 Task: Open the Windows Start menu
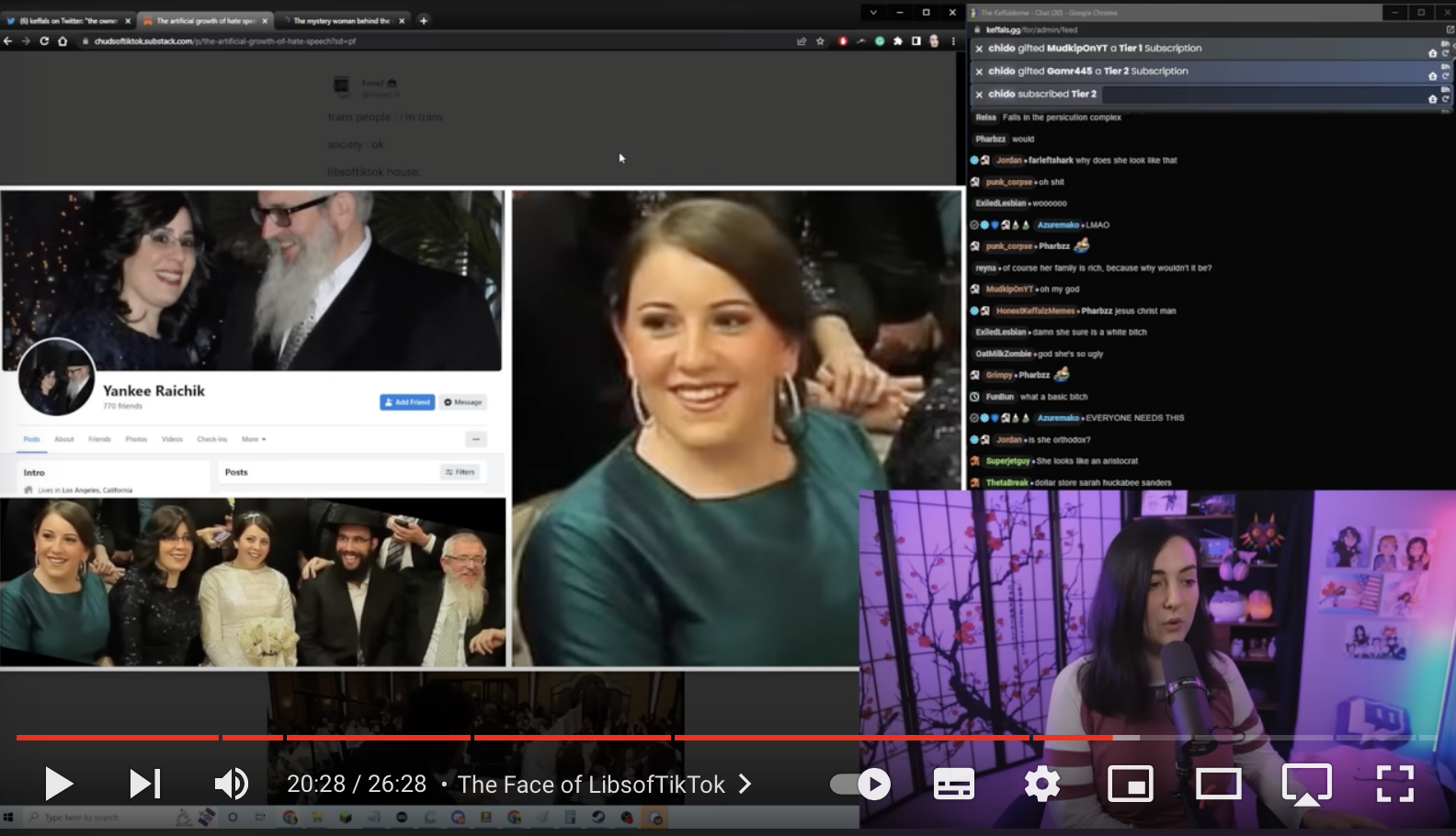[x=8, y=817]
